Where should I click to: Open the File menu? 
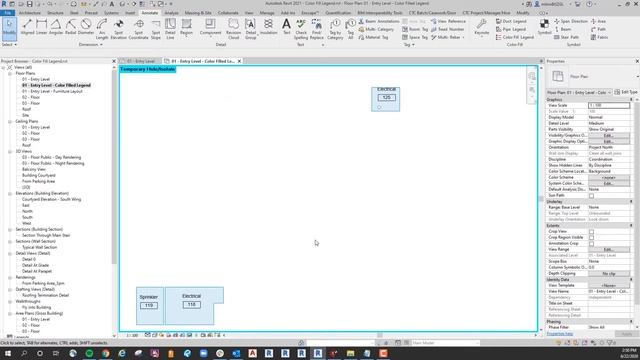point(7,13)
